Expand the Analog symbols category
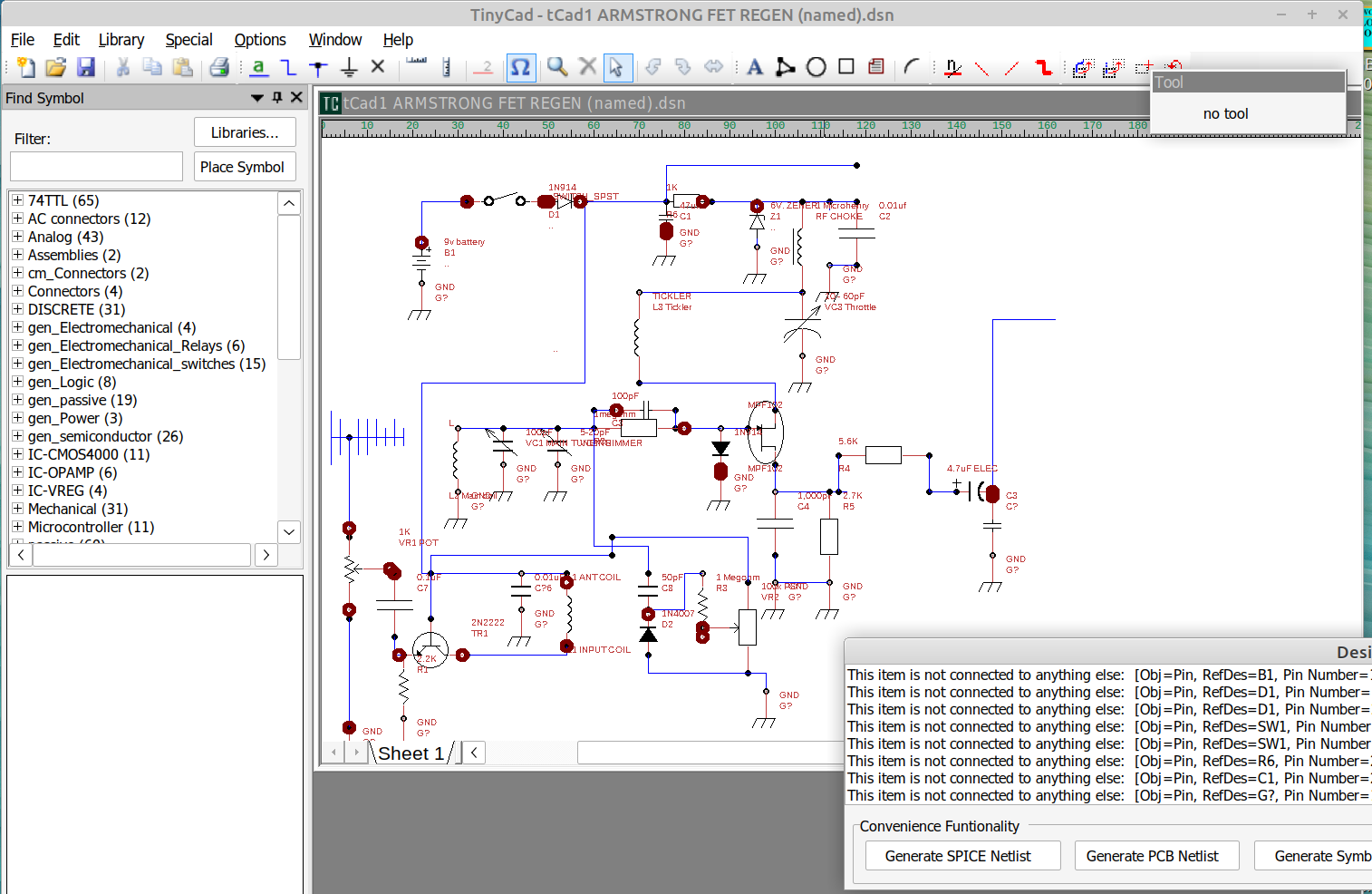The width and height of the screenshot is (1372, 894). (x=17, y=237)
